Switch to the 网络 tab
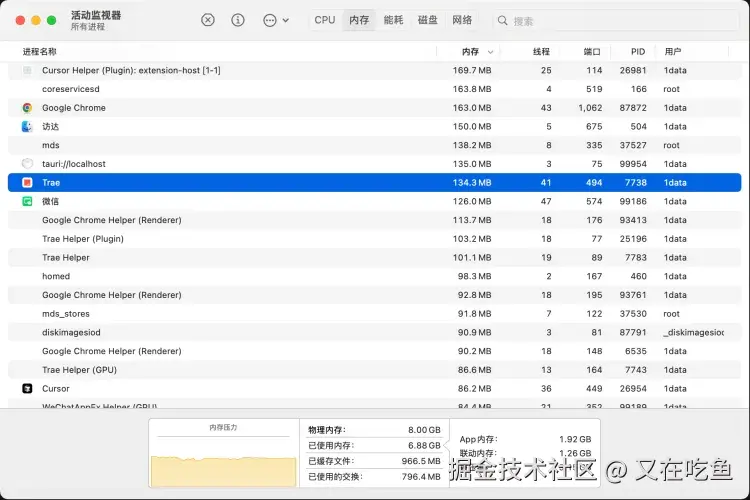750x500 pixels. pos(462,20)
